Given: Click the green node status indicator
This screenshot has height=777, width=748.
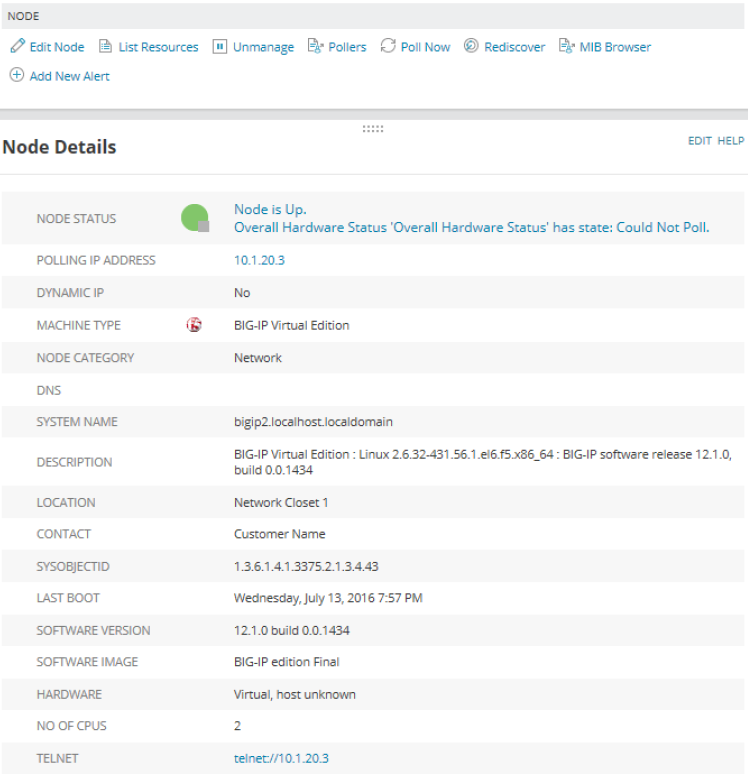Looking at the screenshot, I should pyautogui.click(x=195, y=218).
